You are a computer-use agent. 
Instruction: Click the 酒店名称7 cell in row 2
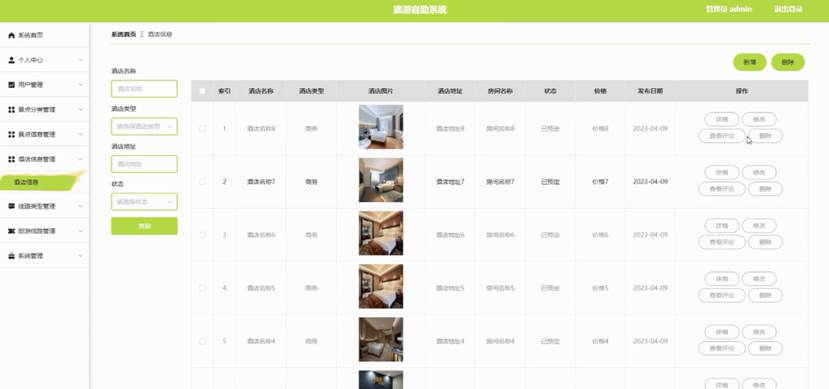261,181
